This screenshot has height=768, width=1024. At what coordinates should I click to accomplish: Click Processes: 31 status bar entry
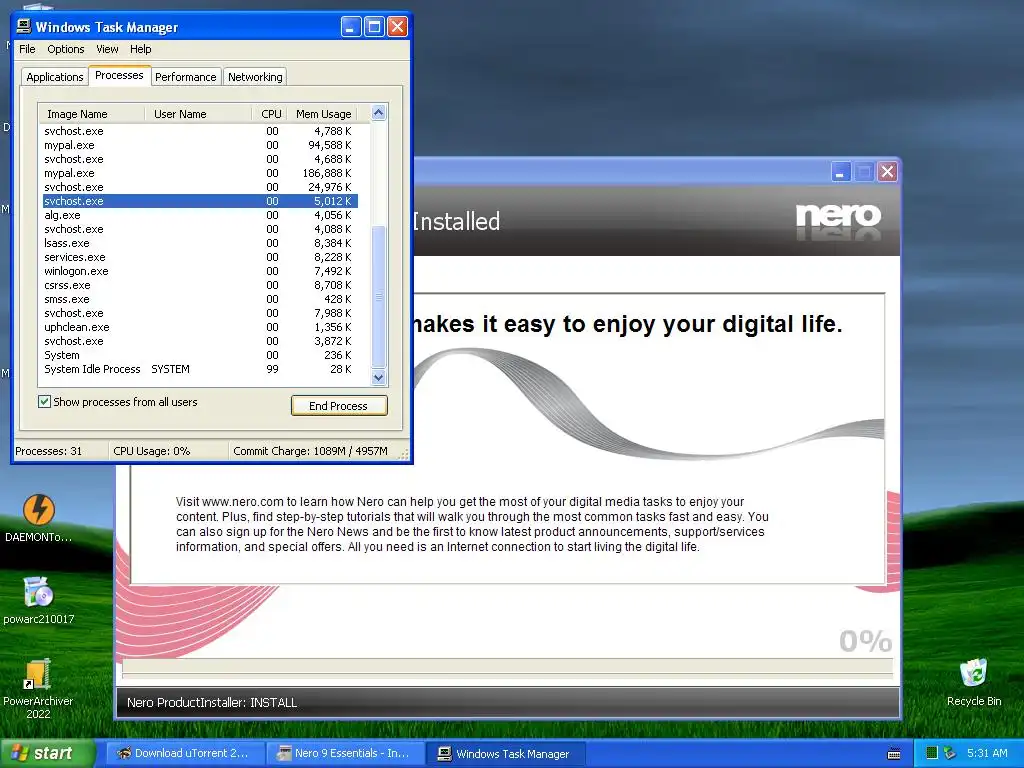pyautogui.click(x=61, y=451)
